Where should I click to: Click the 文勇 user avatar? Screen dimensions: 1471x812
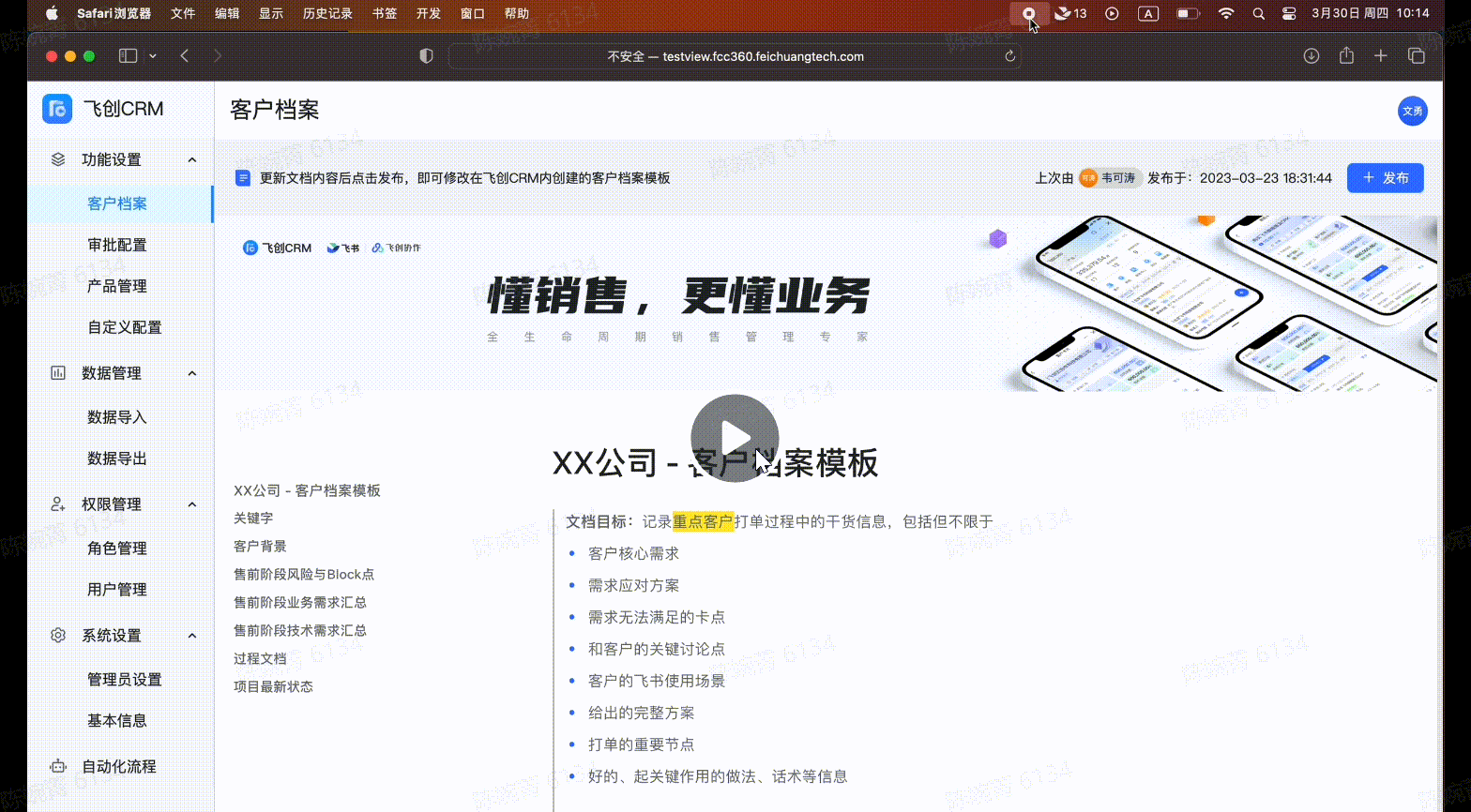click(1412, 111)
